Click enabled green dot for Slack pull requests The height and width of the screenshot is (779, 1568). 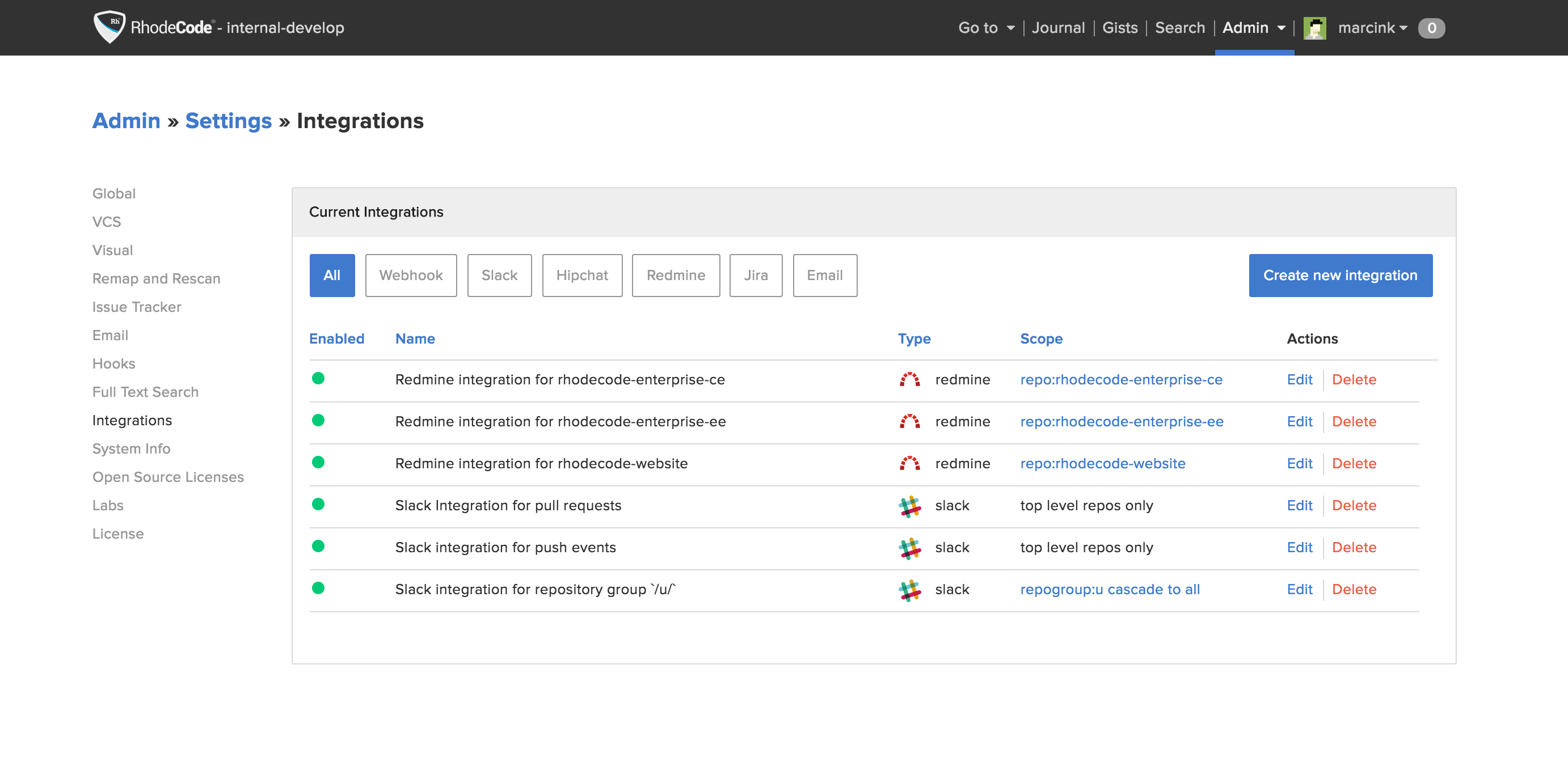point(318,504)
